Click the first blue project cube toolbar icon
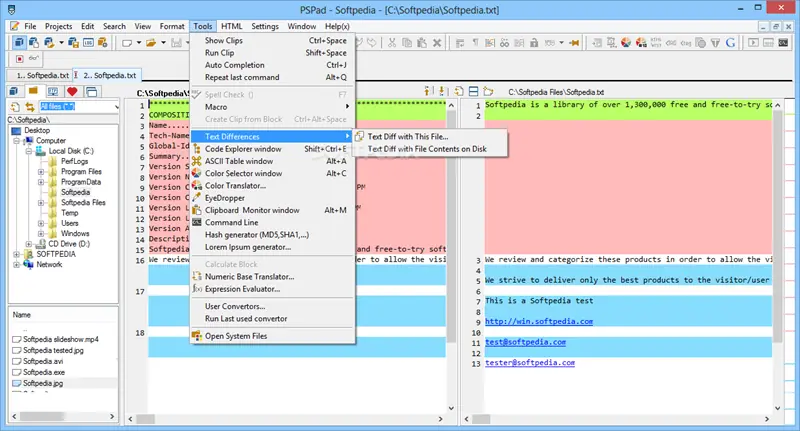The height and width of the screenshot is (431, 800). point(19,43)
